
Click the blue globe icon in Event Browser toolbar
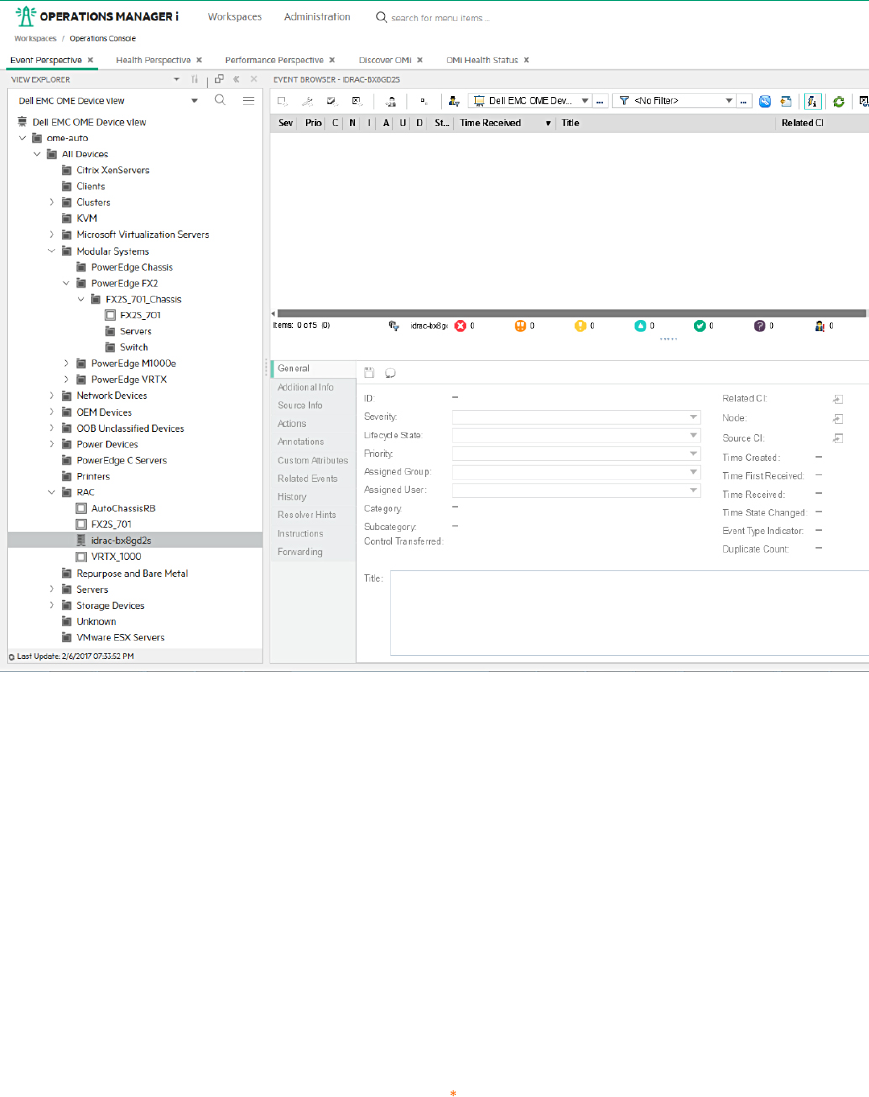(x=765, y=101)
